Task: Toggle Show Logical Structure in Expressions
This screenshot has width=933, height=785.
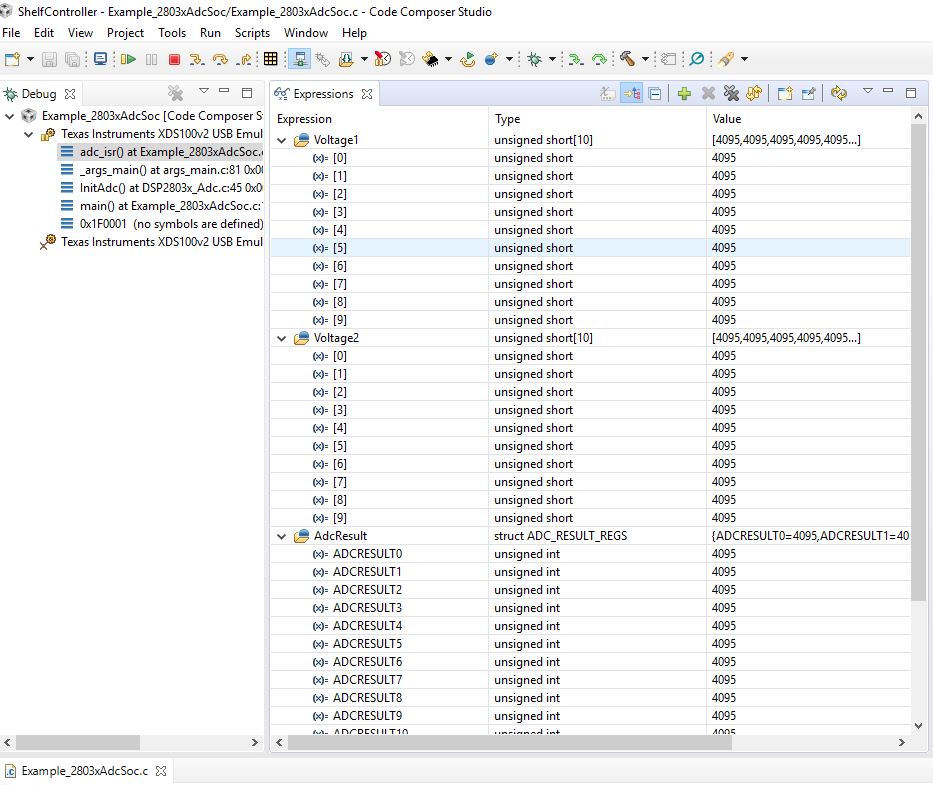Action: click(x=629, y=93)
